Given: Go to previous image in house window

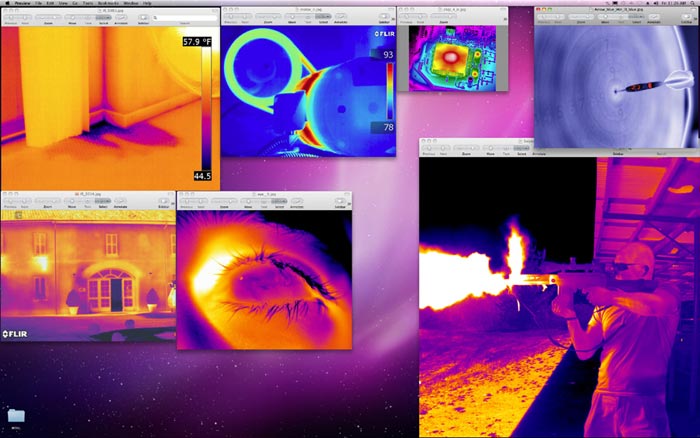Looking at the screenshot, I should (x=11, y=201).
